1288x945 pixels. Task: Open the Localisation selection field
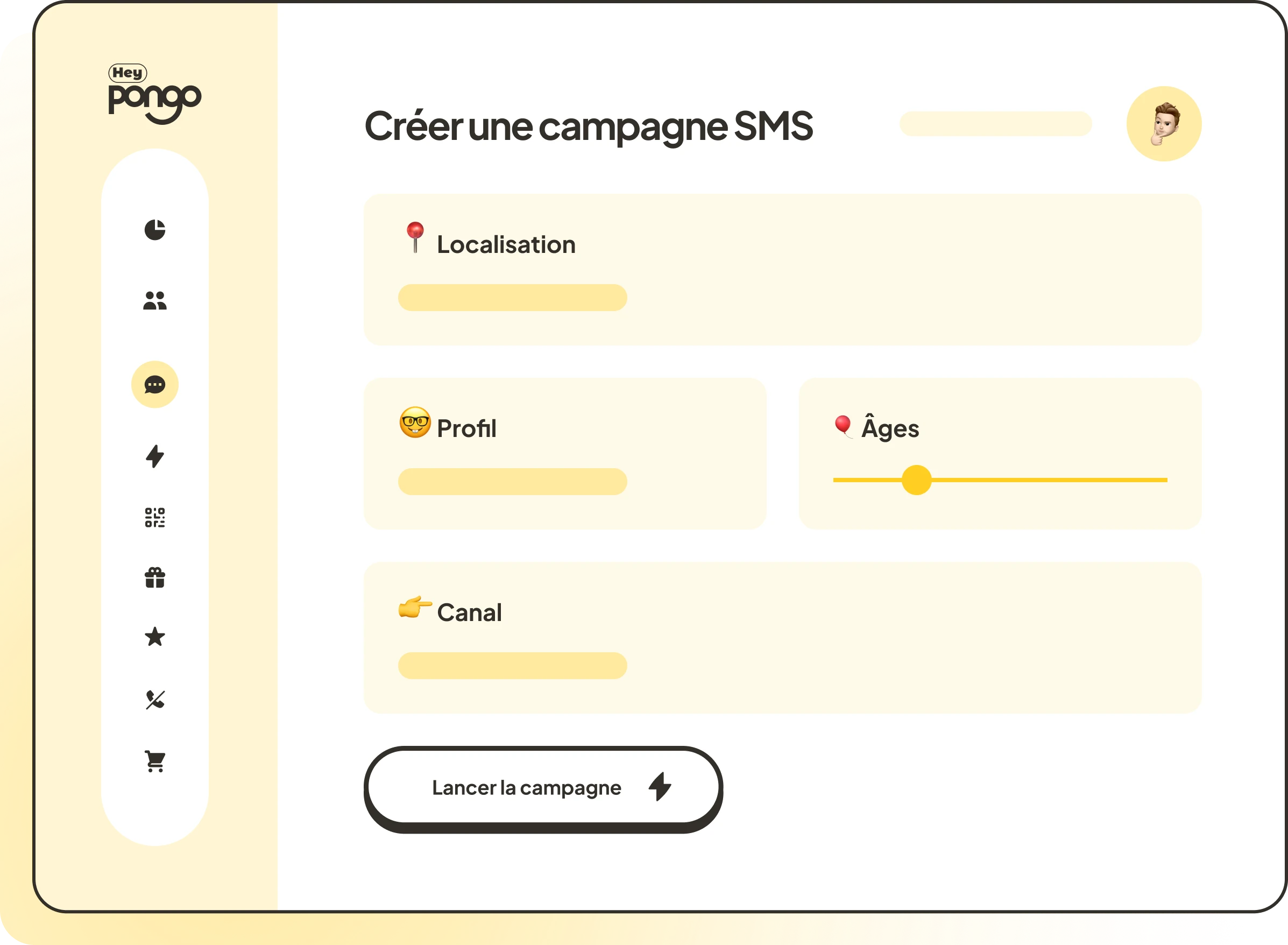[x=513, y=298]
